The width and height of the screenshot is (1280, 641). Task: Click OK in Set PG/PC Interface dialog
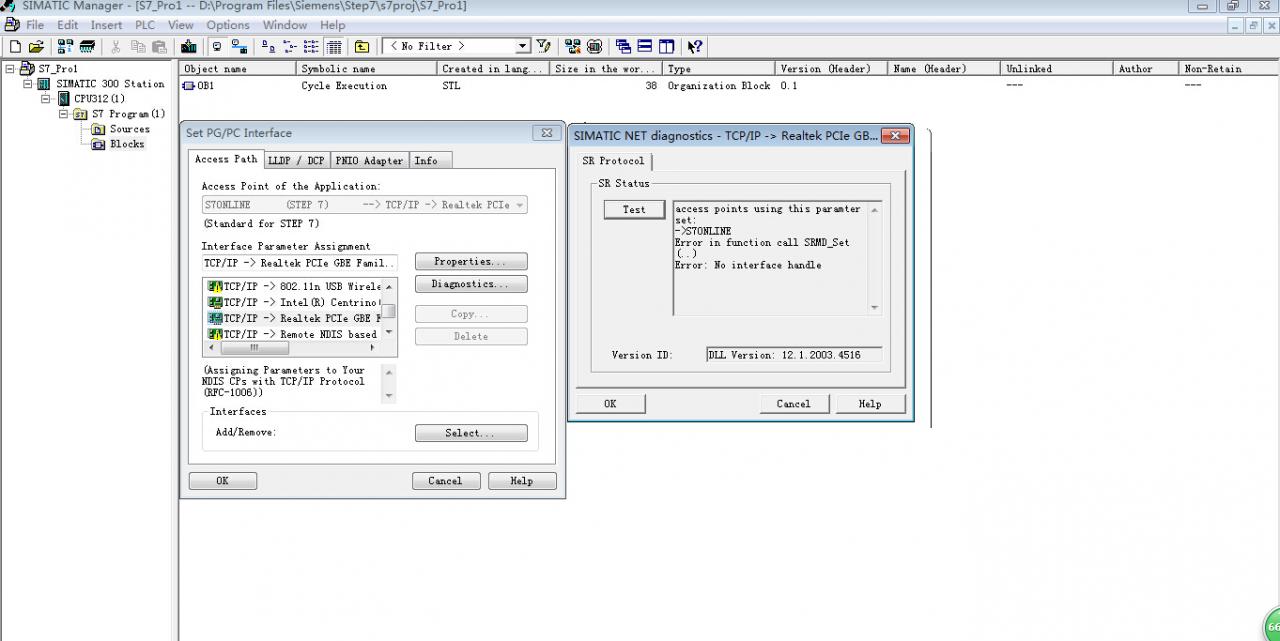pyautogui.click(x=222, y=481)
